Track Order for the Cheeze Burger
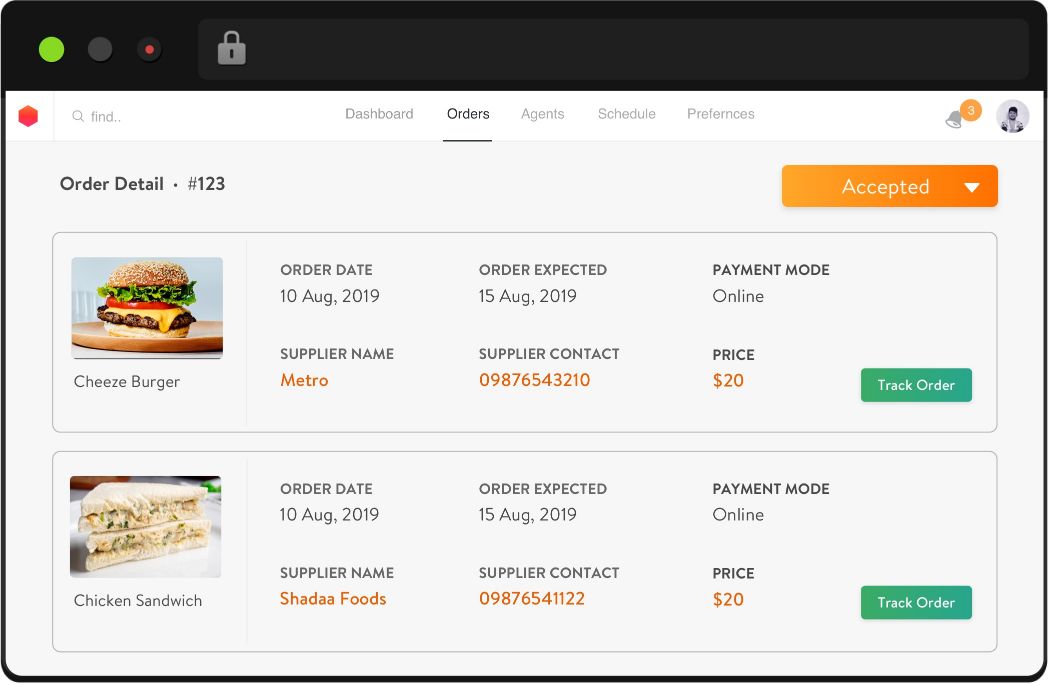This screenshot has width=1049, height=684. click(915, 385)
